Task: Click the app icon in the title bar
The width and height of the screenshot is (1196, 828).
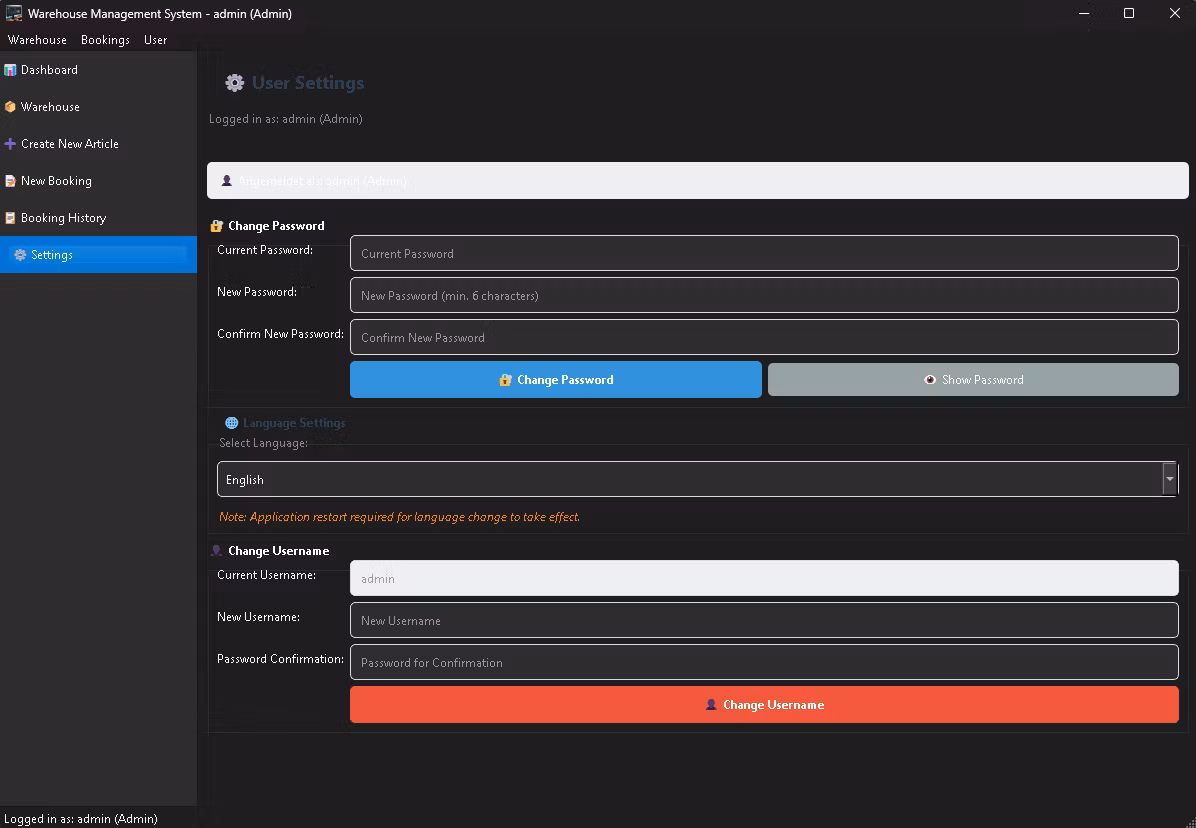Action: tap(14, 14)
